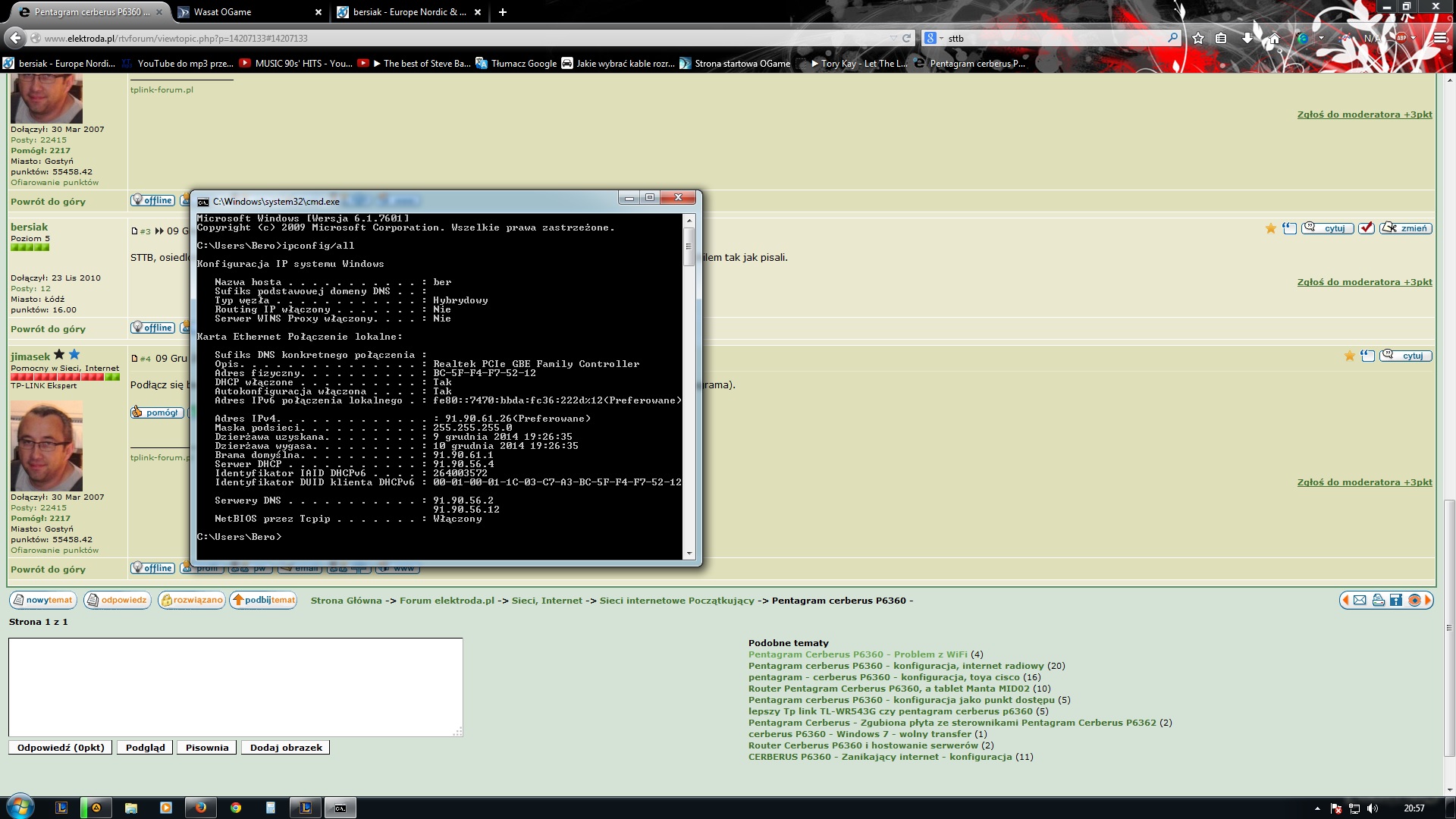Click the search magnifier in the search box
Viewport: 1456px width, 819px height.
coord(1173,38)
